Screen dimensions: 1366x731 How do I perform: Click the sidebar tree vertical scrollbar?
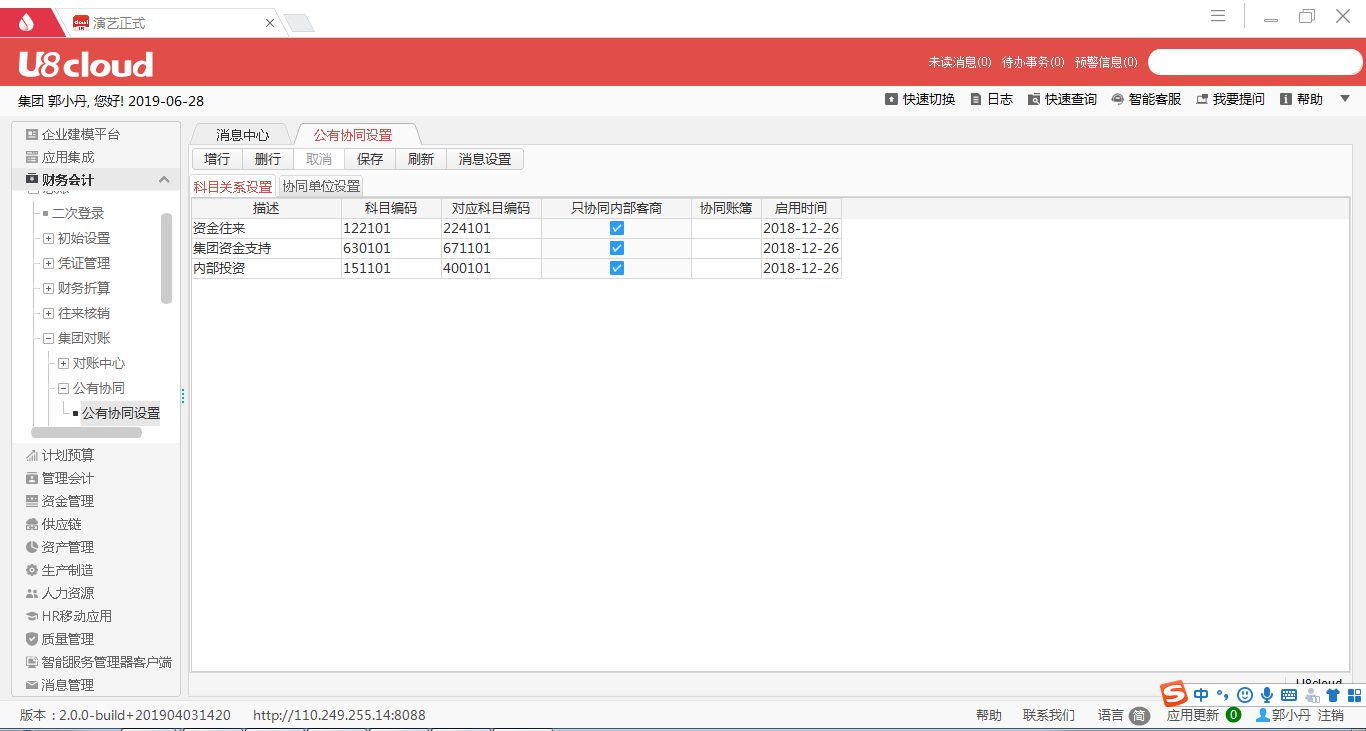166,258
